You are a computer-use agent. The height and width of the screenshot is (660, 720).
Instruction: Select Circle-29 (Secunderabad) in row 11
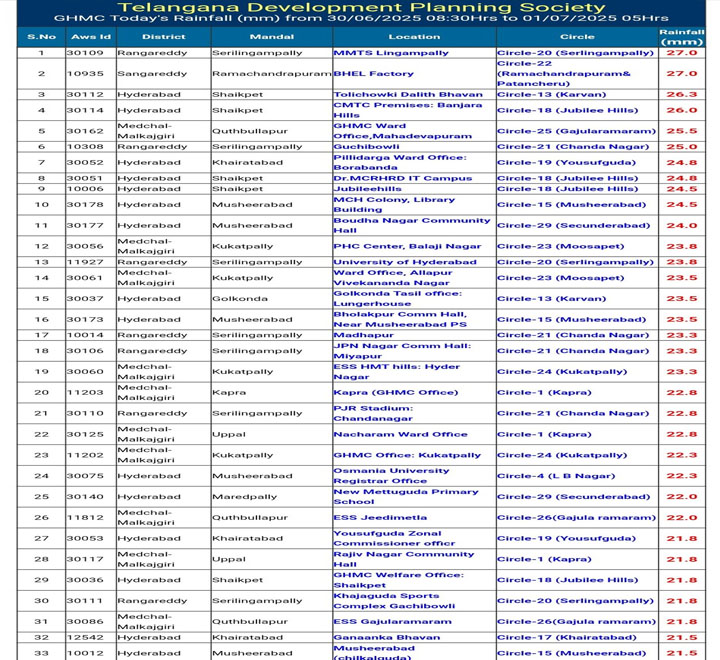[x=574, y=226]
